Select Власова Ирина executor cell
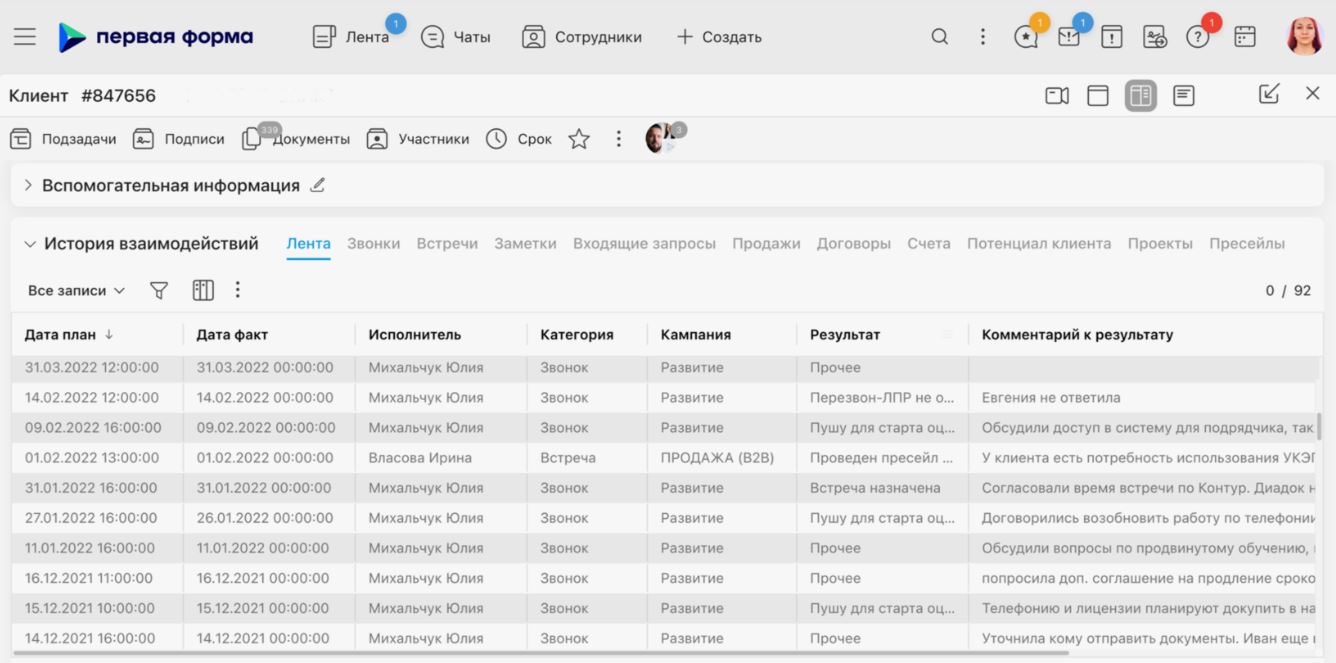The image size is (1336, 663). (x=420, y=458)
